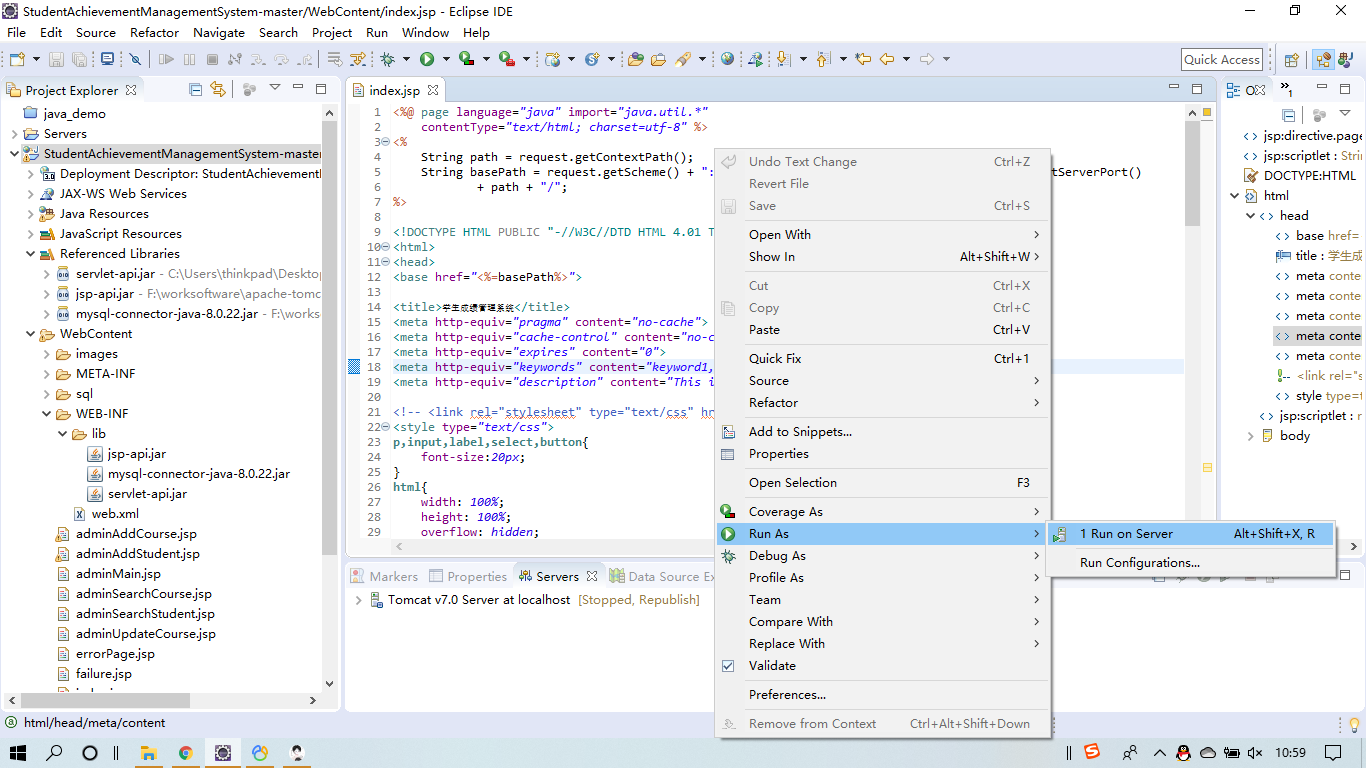Open Preferences... from context menu
The height and width of the screenshot is (768, 1366).
click(787, 695)
